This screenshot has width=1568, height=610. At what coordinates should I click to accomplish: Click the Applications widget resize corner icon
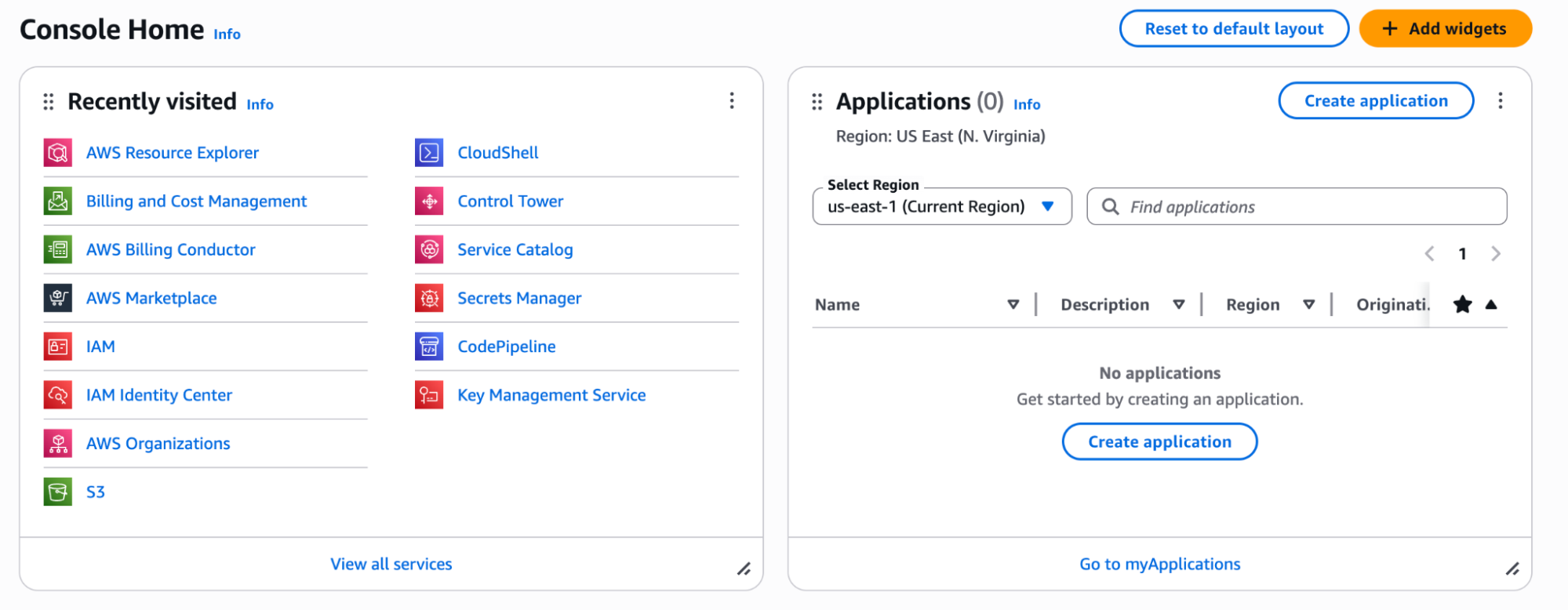tap(1512, 569)
